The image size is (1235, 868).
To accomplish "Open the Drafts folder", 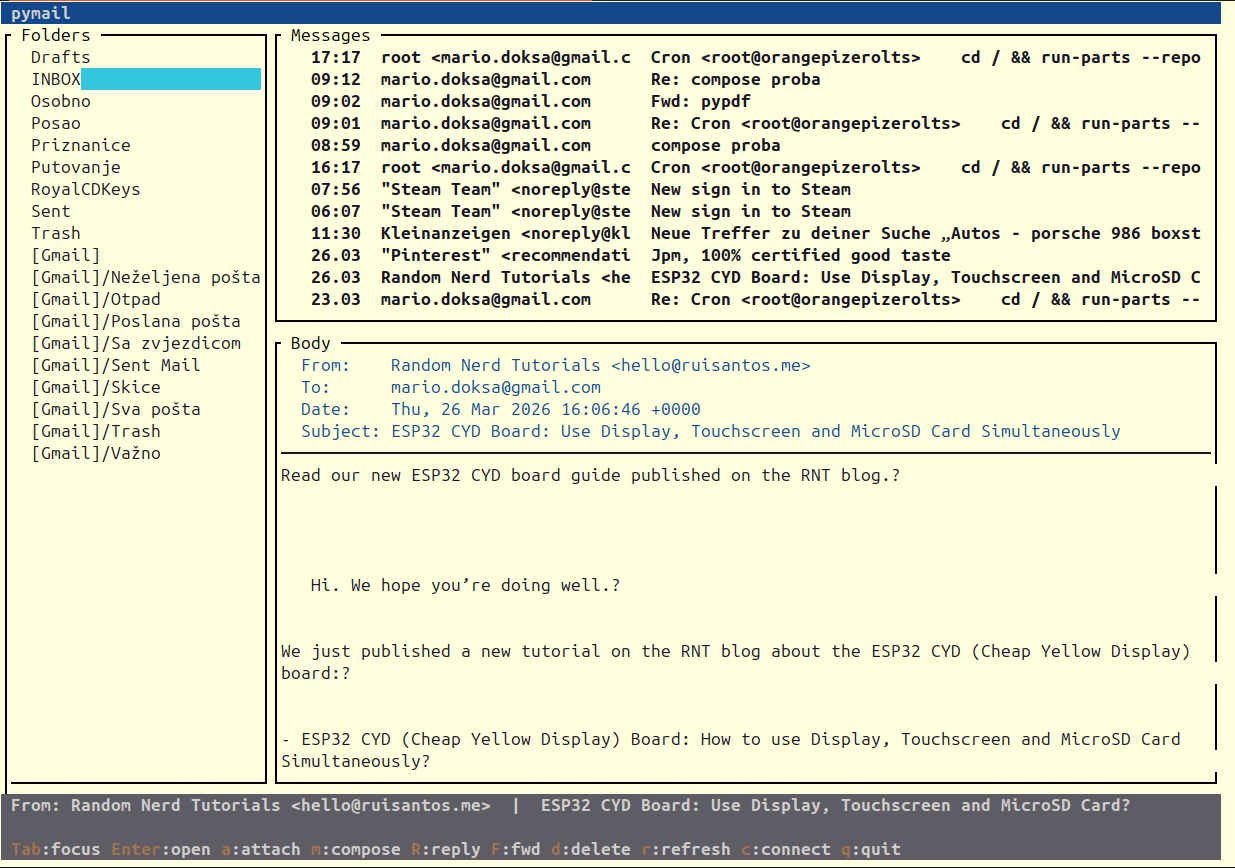I will tap(61, 58).
